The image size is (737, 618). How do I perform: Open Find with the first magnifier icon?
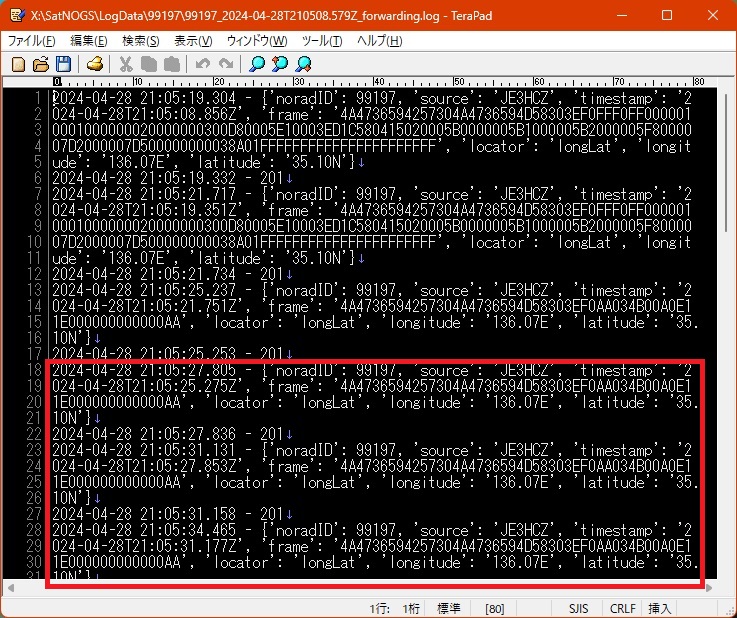coord(257,64)
